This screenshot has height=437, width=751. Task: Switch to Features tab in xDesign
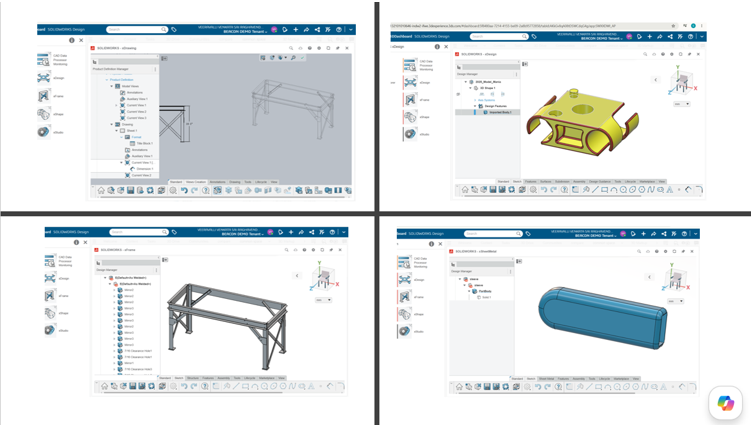pos(531,182)
